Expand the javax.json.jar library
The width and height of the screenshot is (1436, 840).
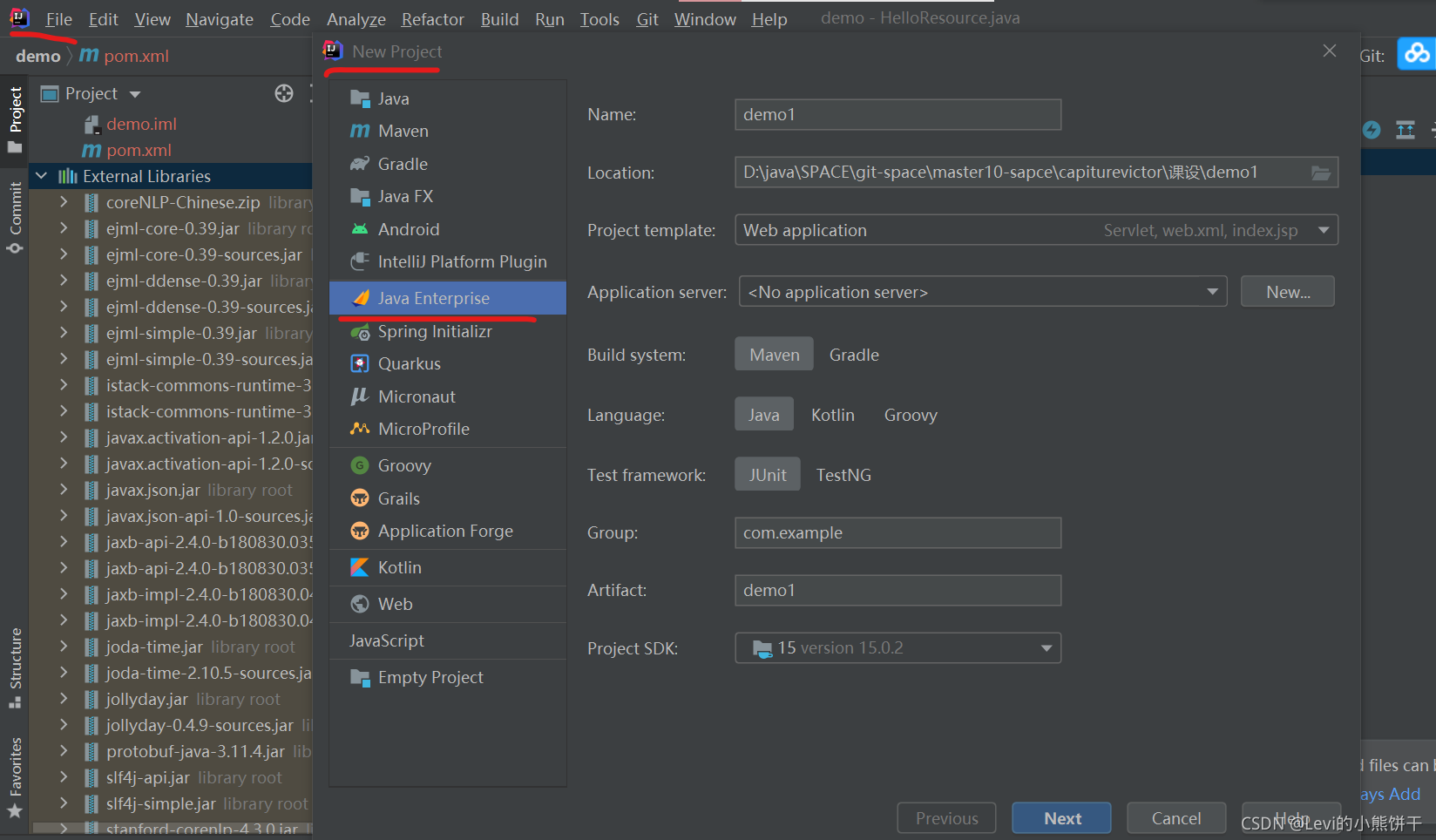[64, 490]
